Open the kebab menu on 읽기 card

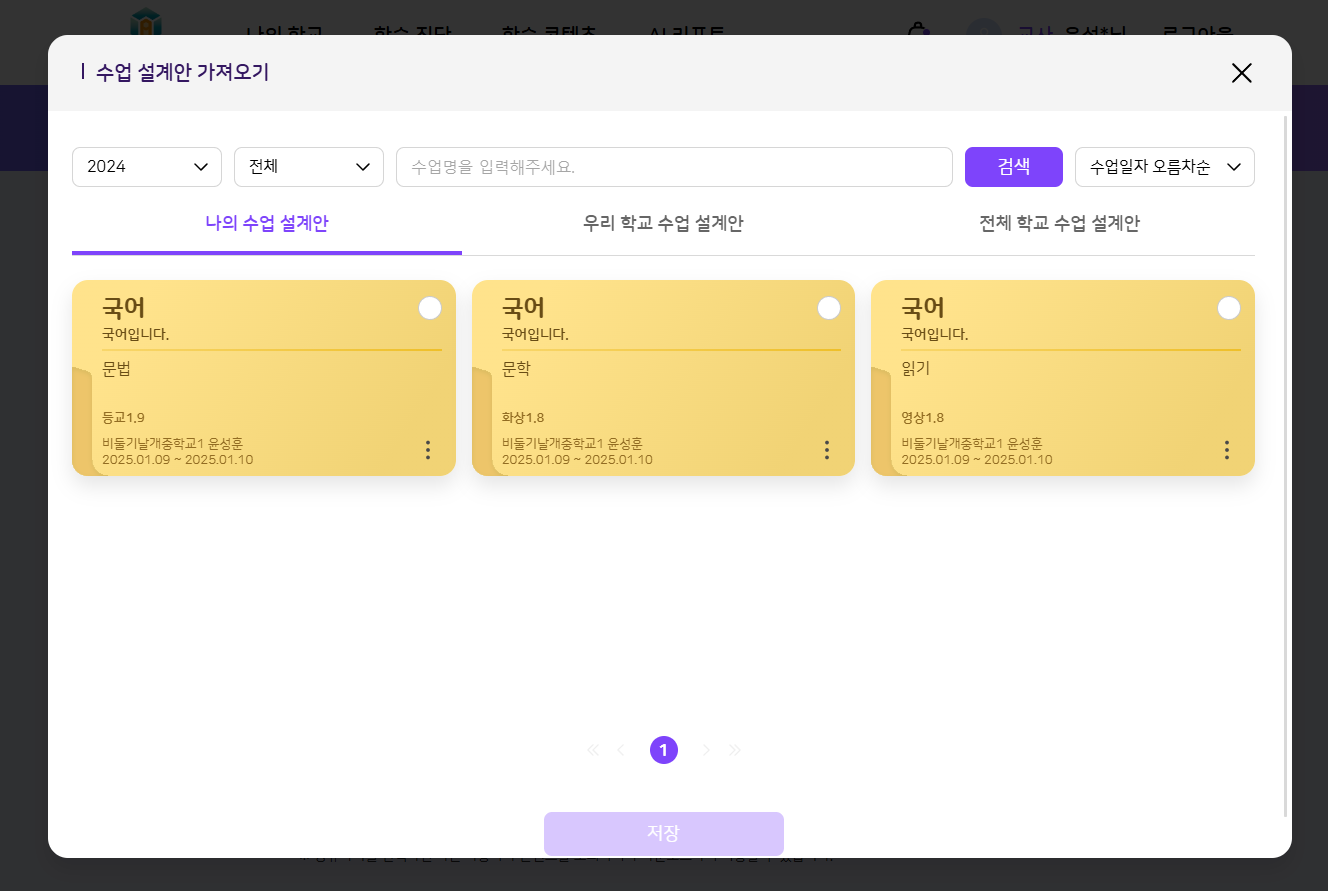point(1227,450)
